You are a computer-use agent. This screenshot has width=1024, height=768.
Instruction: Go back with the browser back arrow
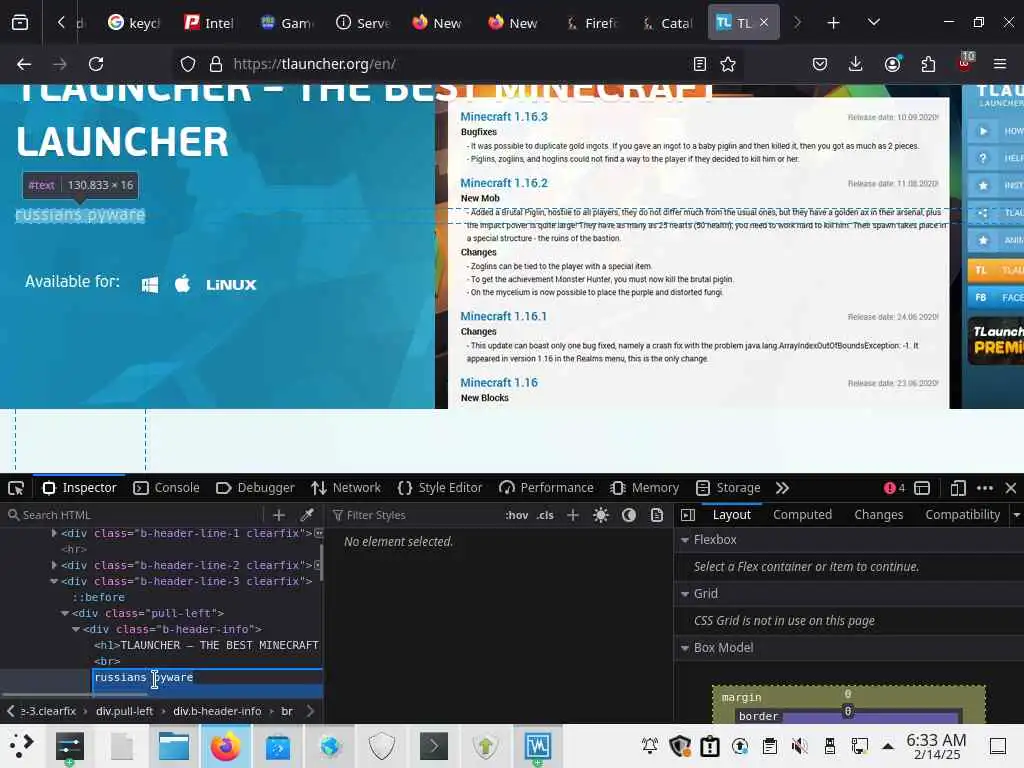(x=24, y=64)
